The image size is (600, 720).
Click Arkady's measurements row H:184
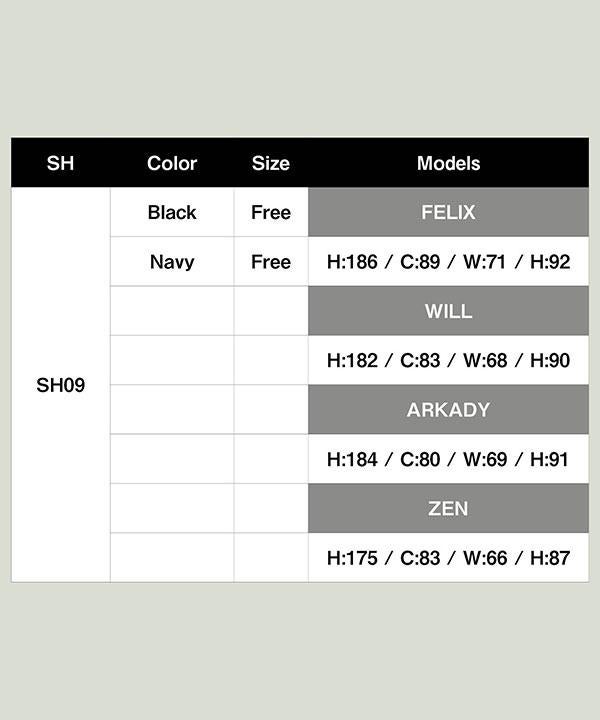[449, 459]
